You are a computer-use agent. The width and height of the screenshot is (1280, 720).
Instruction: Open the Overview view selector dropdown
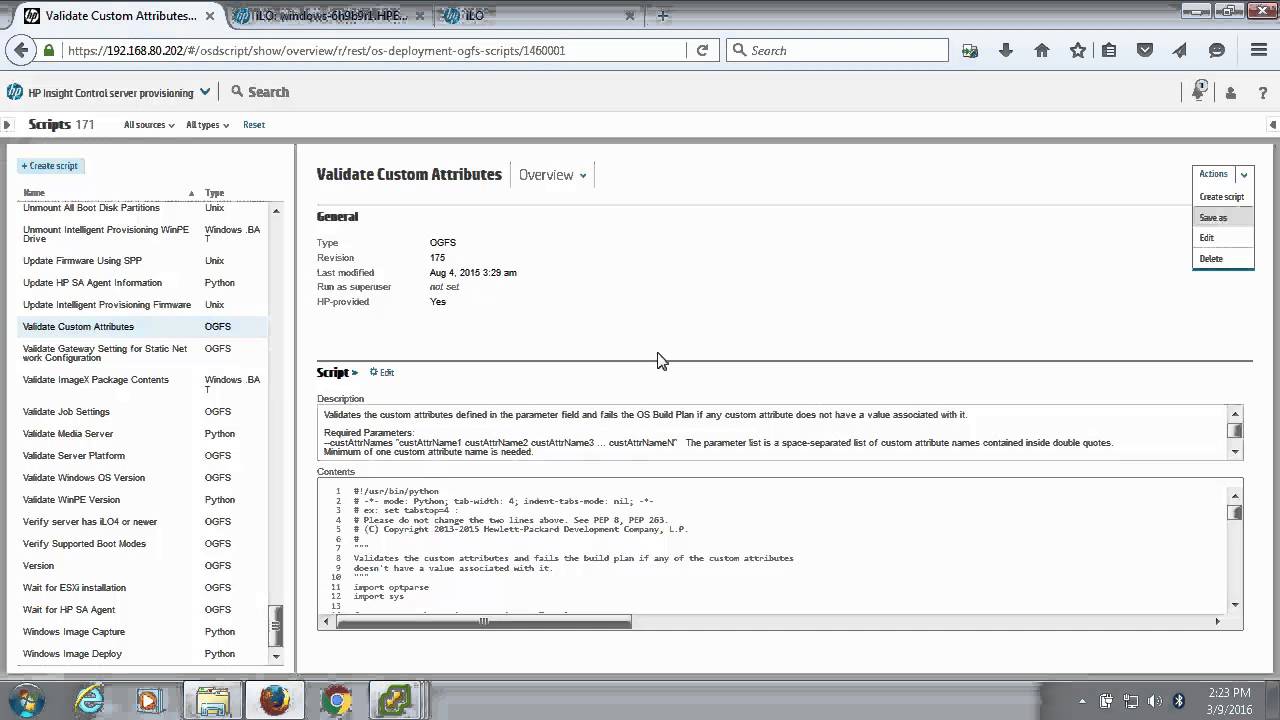pyautogui.click(x=552, y=175)
